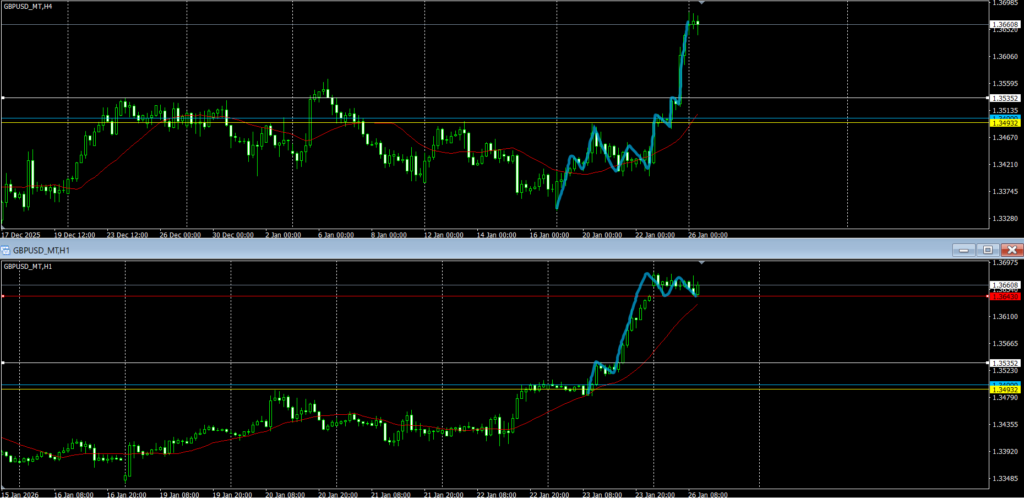Click the GBPUSD_MT,H1 symbol label inside lower chart

pyautogui.click(x=28, y=266)
